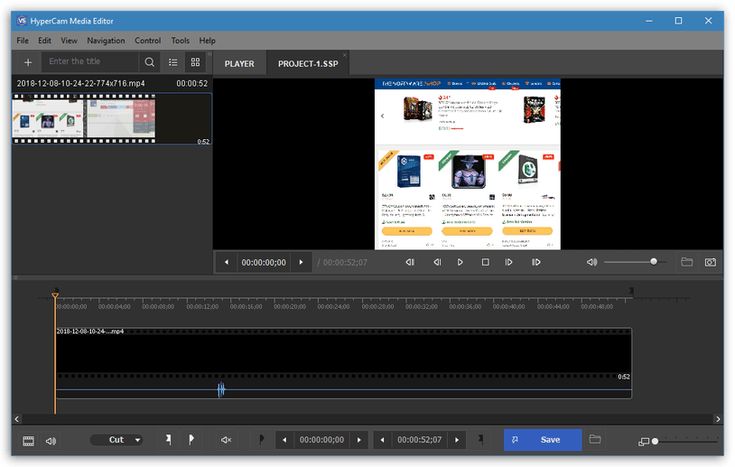Viewport: 735px width, 467px height.
Task: Decrease the selection end time
Action: click(382, 440)
